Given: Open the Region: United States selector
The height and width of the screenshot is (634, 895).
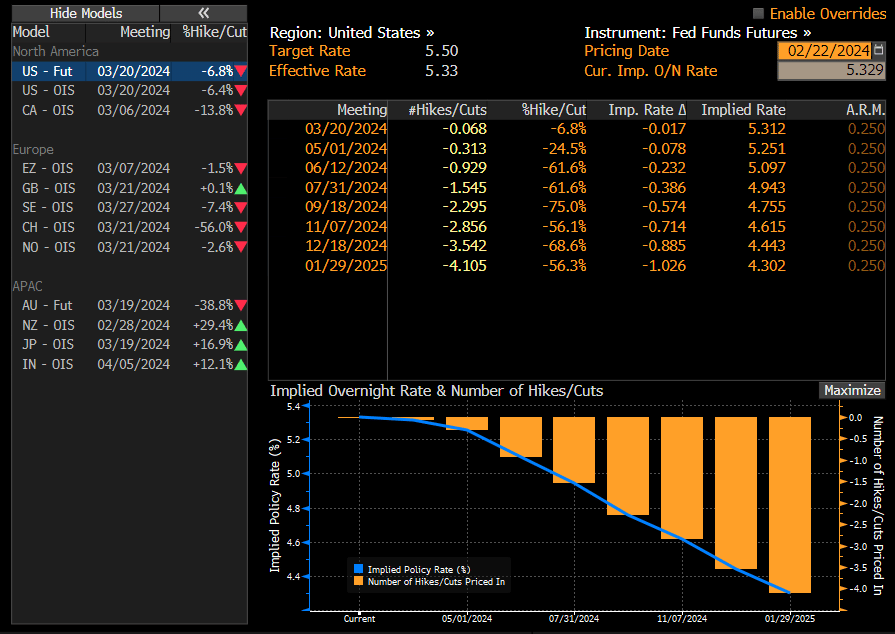Looking at the screenshot, I should 352,32.
